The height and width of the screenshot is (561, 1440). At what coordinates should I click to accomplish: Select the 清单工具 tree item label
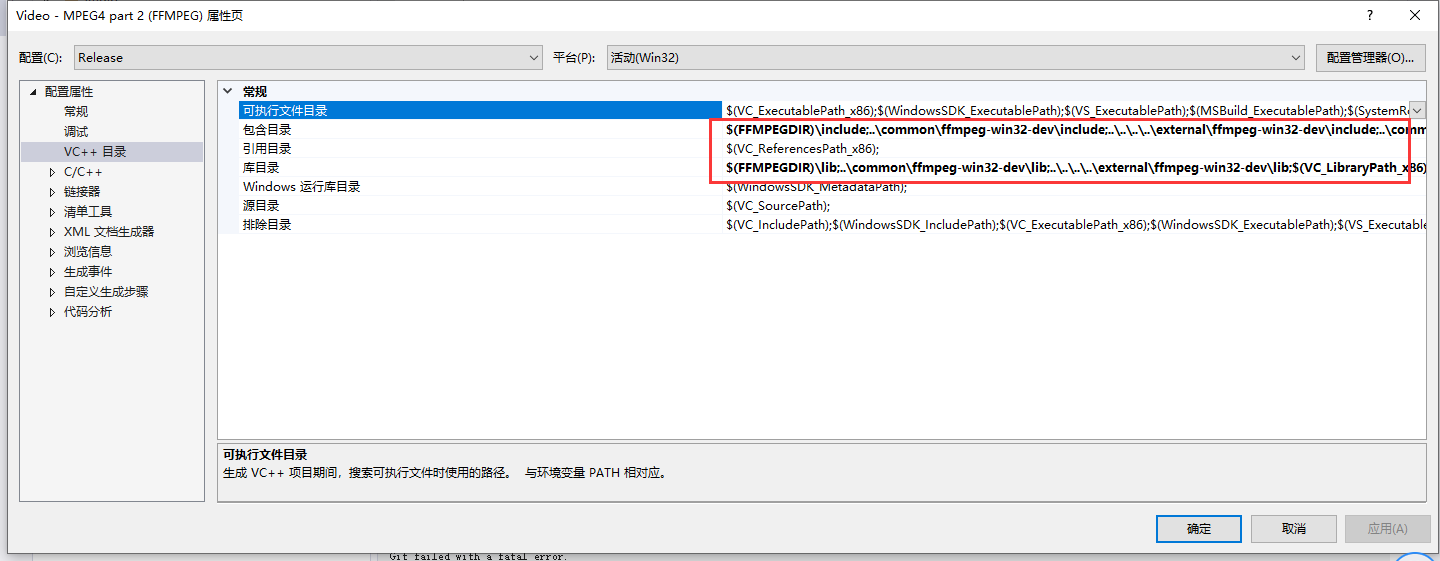coord(88,212)
